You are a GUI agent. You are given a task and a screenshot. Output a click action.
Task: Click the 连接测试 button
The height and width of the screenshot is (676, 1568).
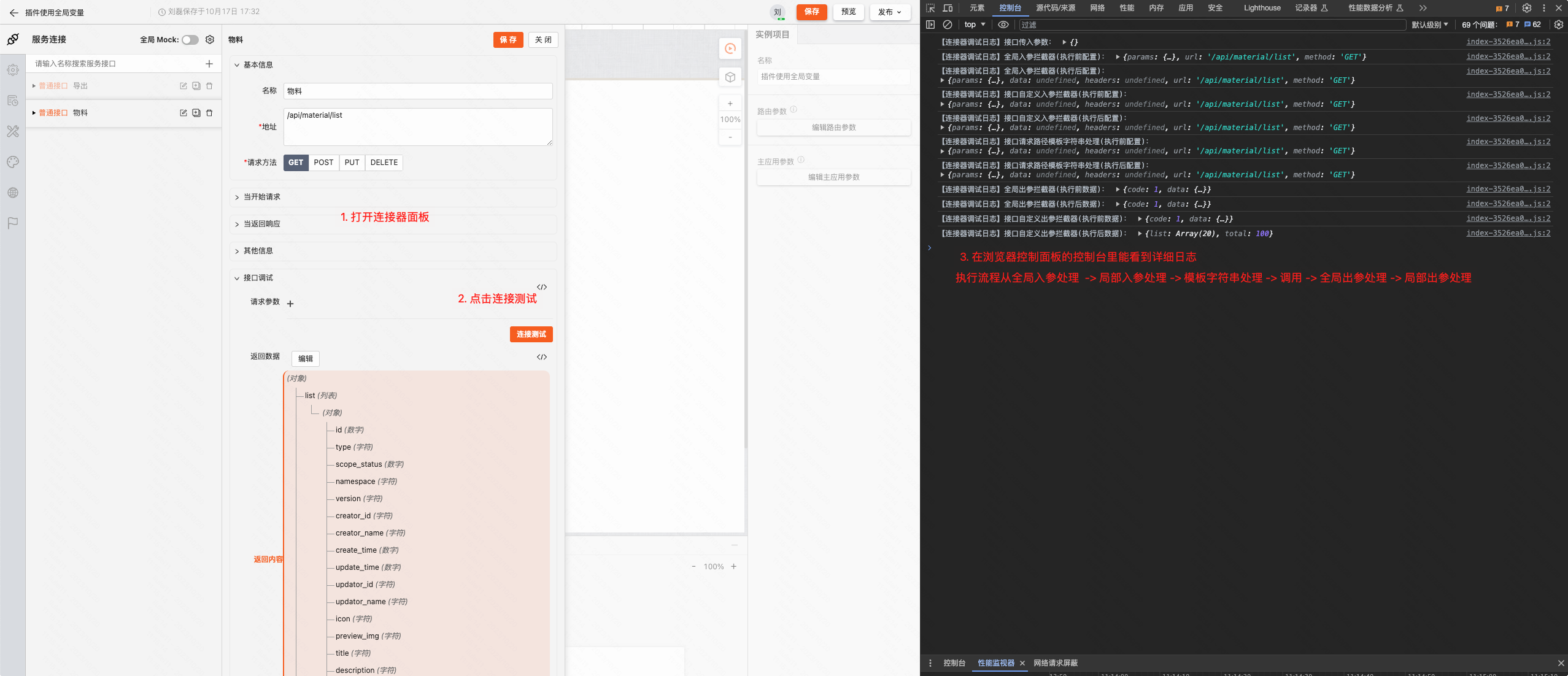point(531,334)
